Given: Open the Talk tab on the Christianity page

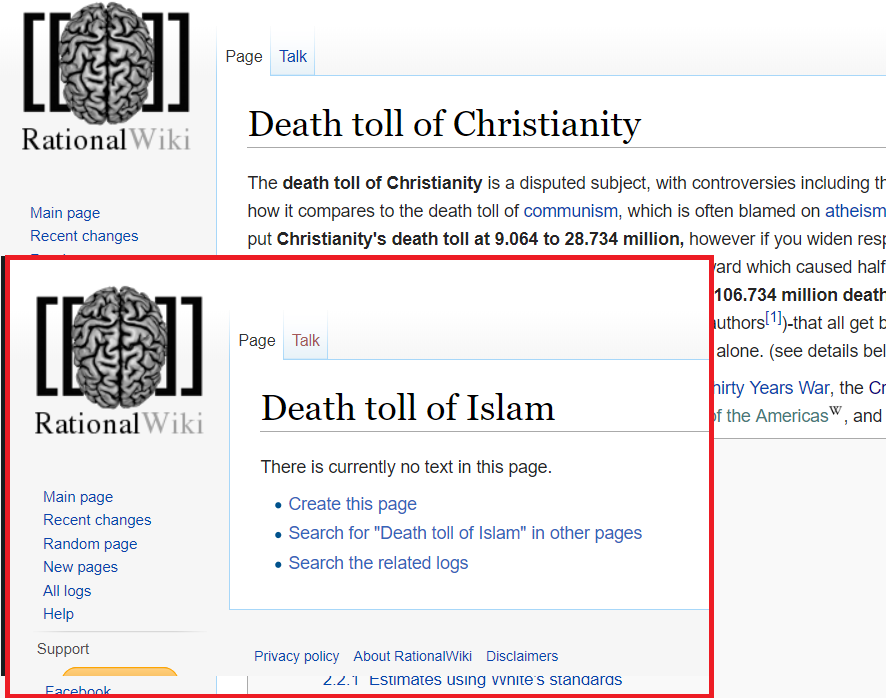Looking at the screenshot, I should coord(293,57).
